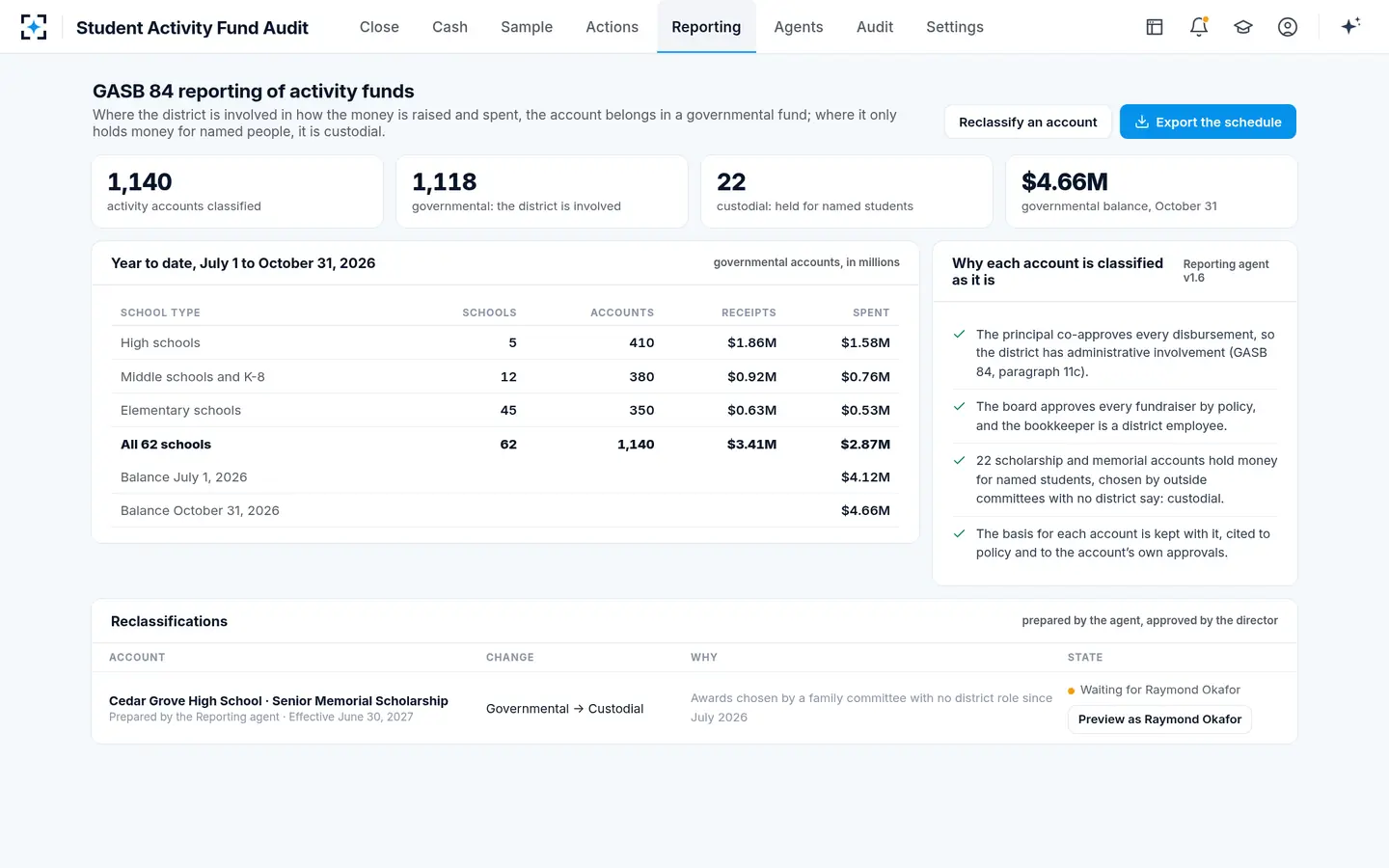Click the Student Activity Fund Audit title
Viewport: 1389px width, 868px height.
coord(192,28)
